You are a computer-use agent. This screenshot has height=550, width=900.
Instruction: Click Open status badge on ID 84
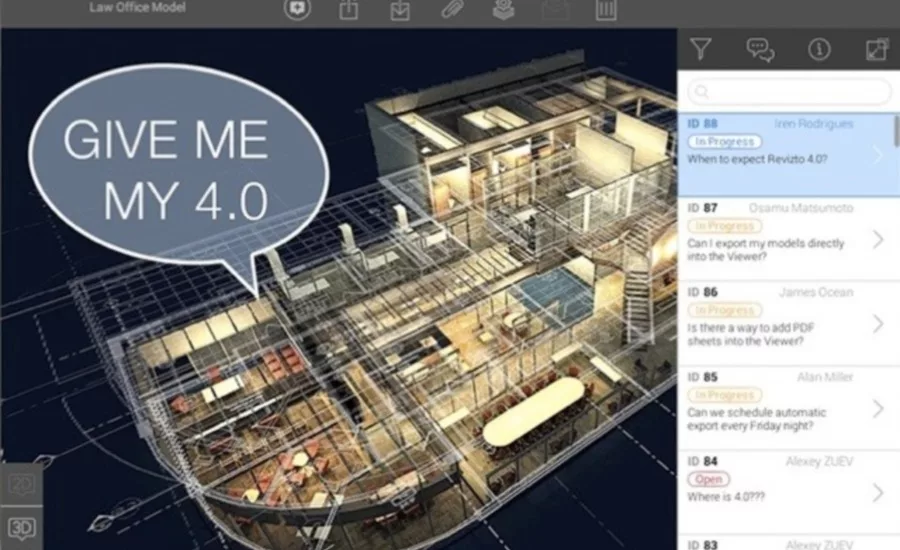(709, 479)
